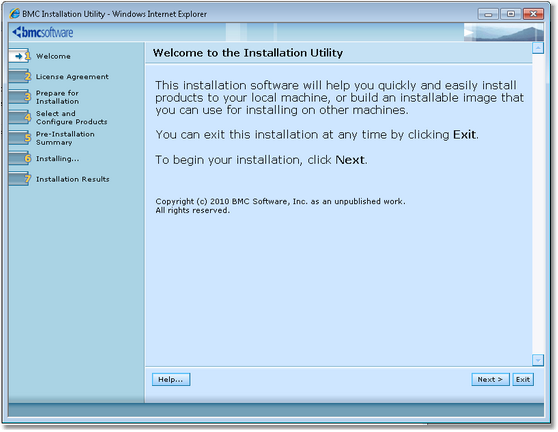Click the mountain banner image
558x432 pixels.
pyautogui.click(x=504, y=32)
